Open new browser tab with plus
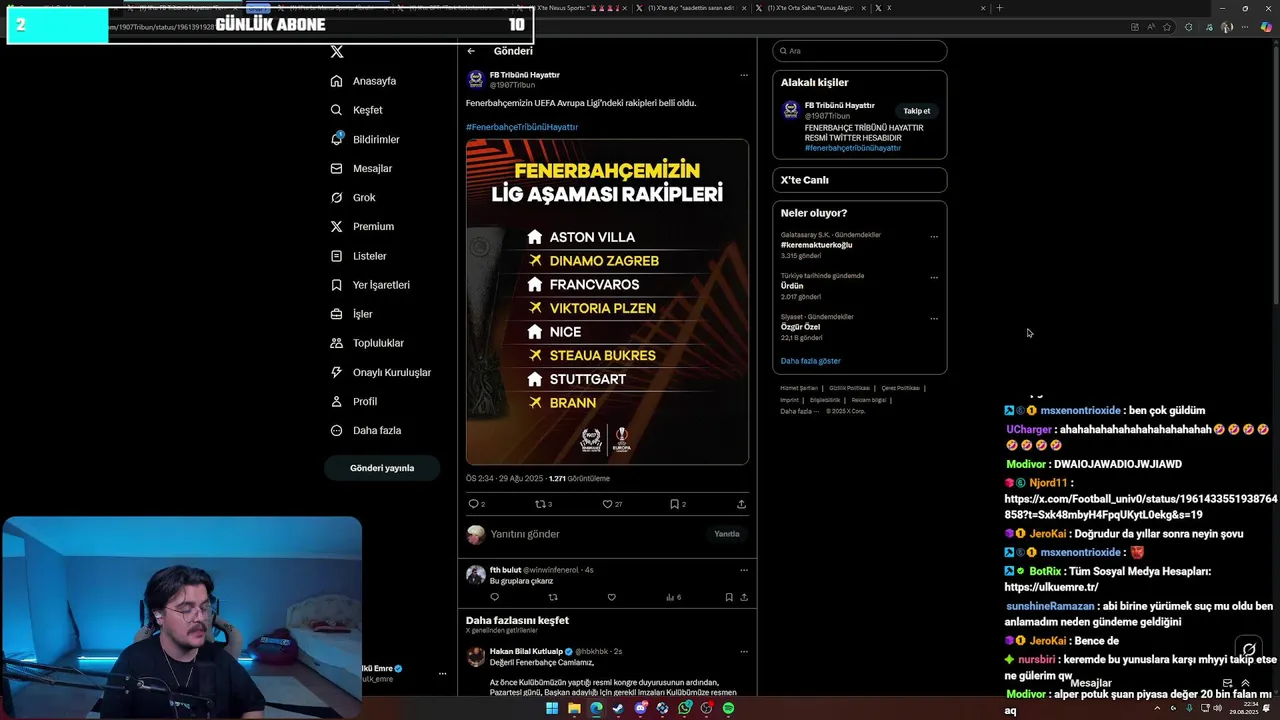Screen dimensions: 1280x720 [x=999, y=8]
